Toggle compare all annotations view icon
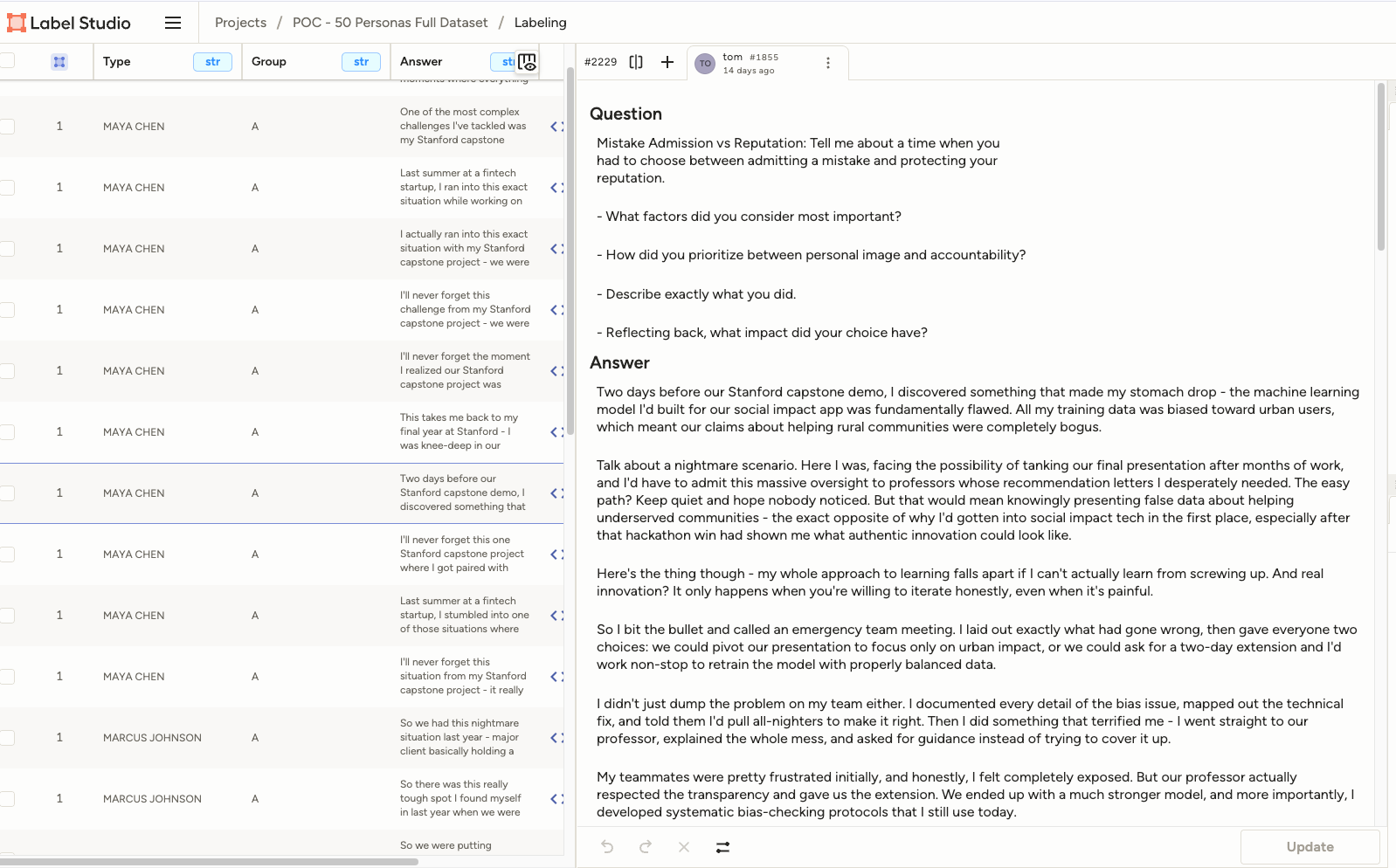The height and width of the screenshot is (868, 1396). (x=636, y=62)
